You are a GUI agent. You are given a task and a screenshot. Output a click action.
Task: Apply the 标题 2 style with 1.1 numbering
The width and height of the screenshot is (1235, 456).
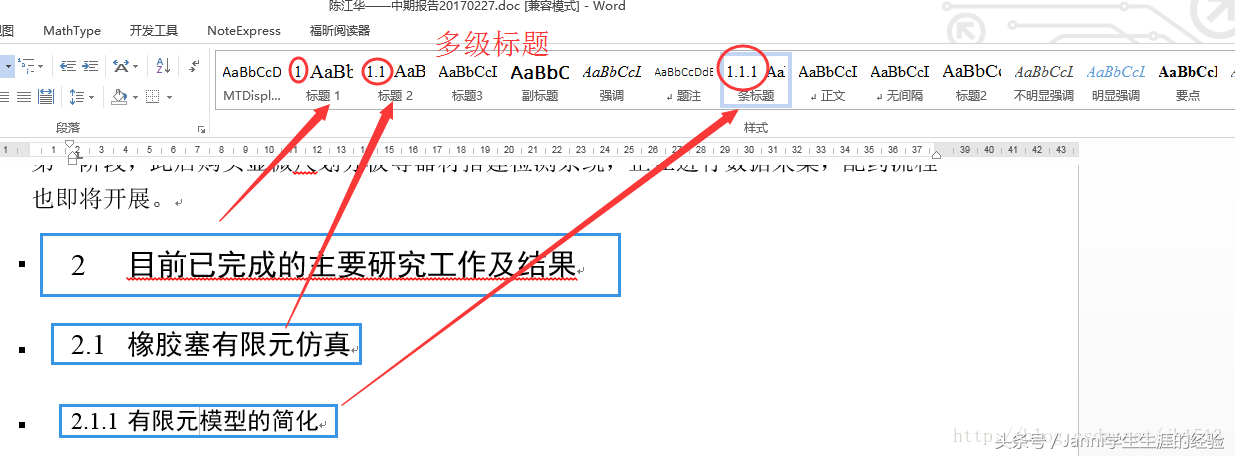395,81
